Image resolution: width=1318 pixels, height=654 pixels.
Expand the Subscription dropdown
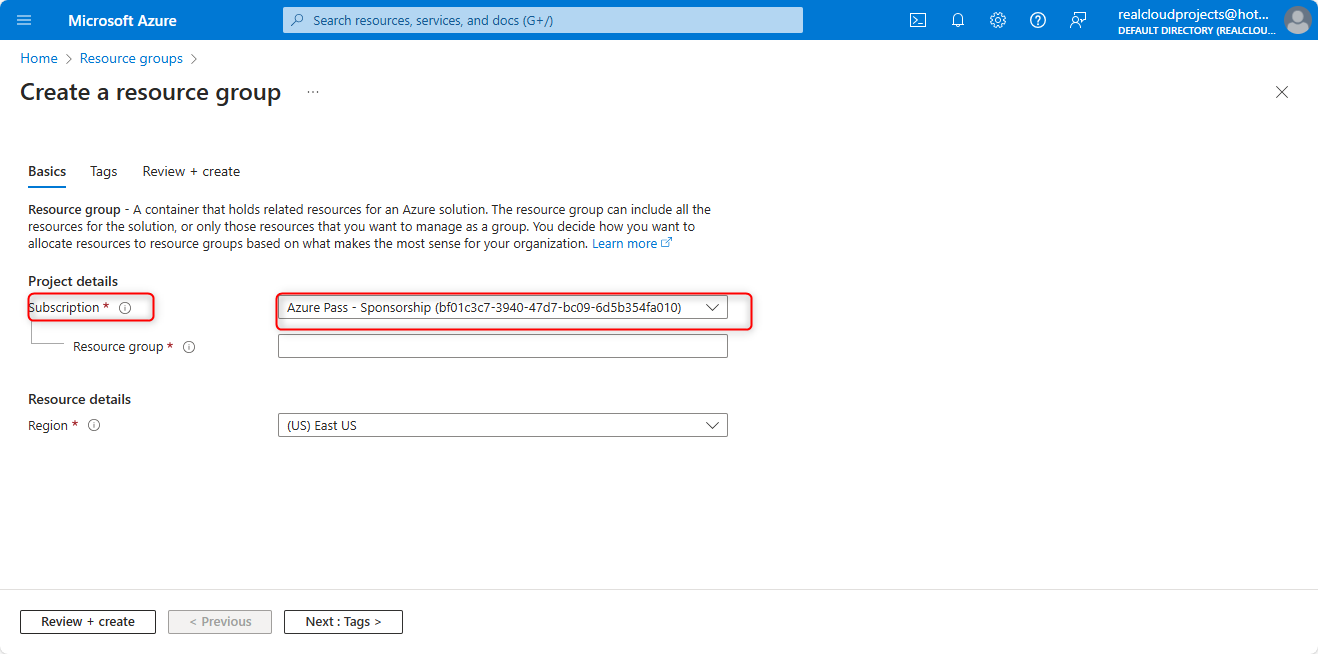(x=502, y=308)
